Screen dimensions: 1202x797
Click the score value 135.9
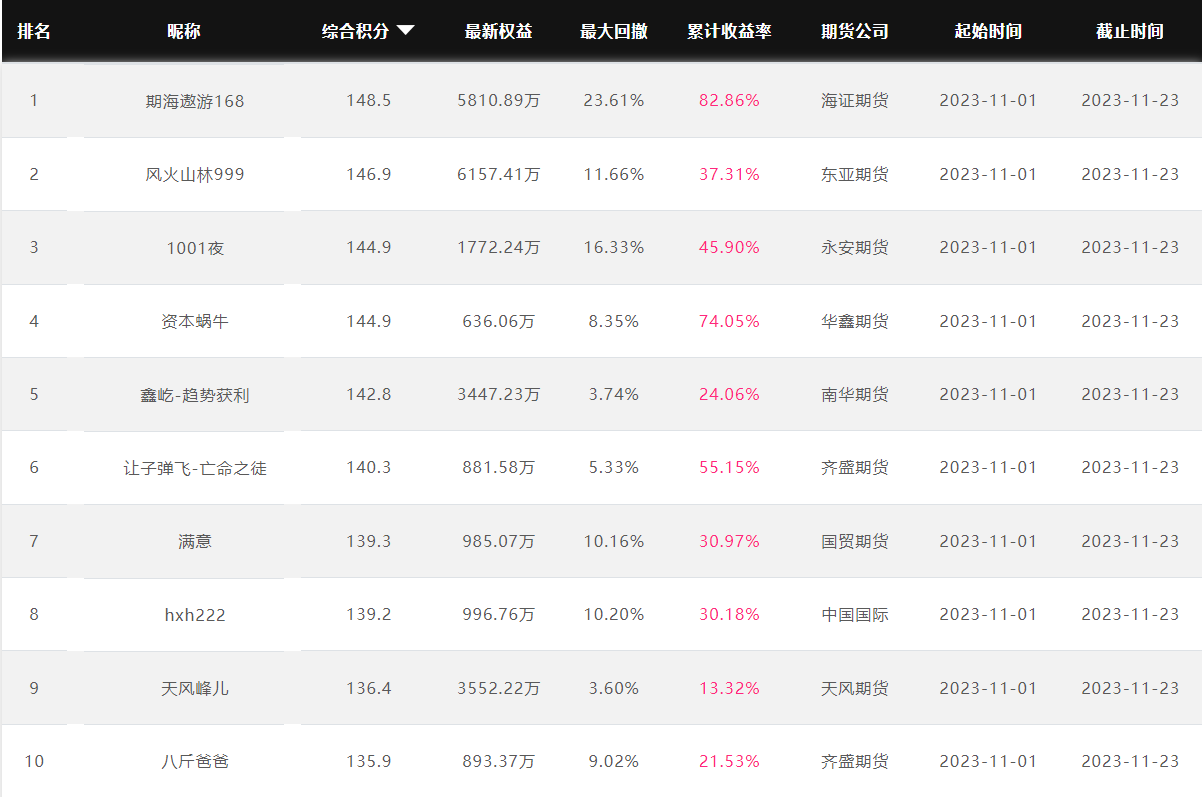[x=369, y=761]
